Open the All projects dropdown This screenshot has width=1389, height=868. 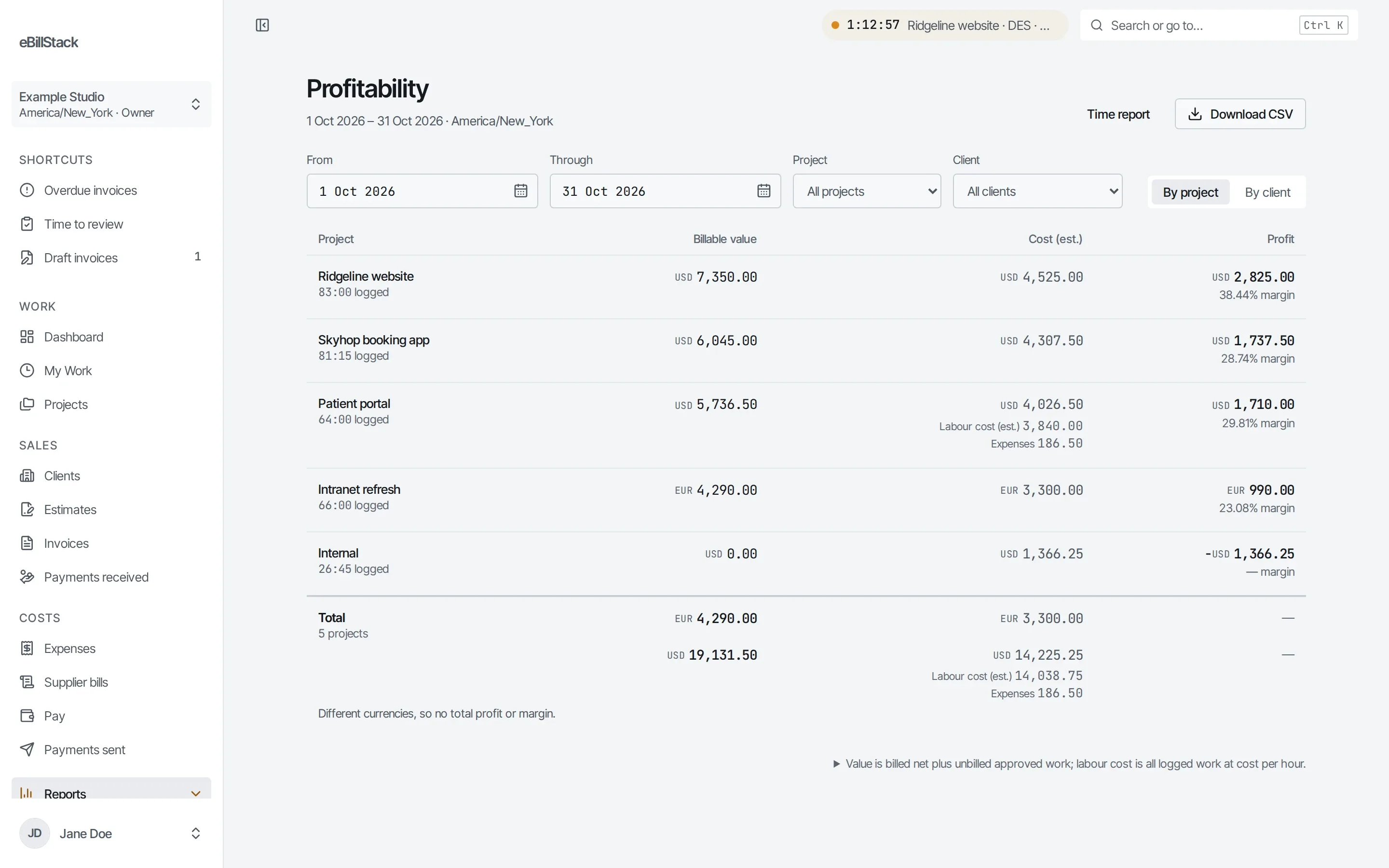(867, 191)
